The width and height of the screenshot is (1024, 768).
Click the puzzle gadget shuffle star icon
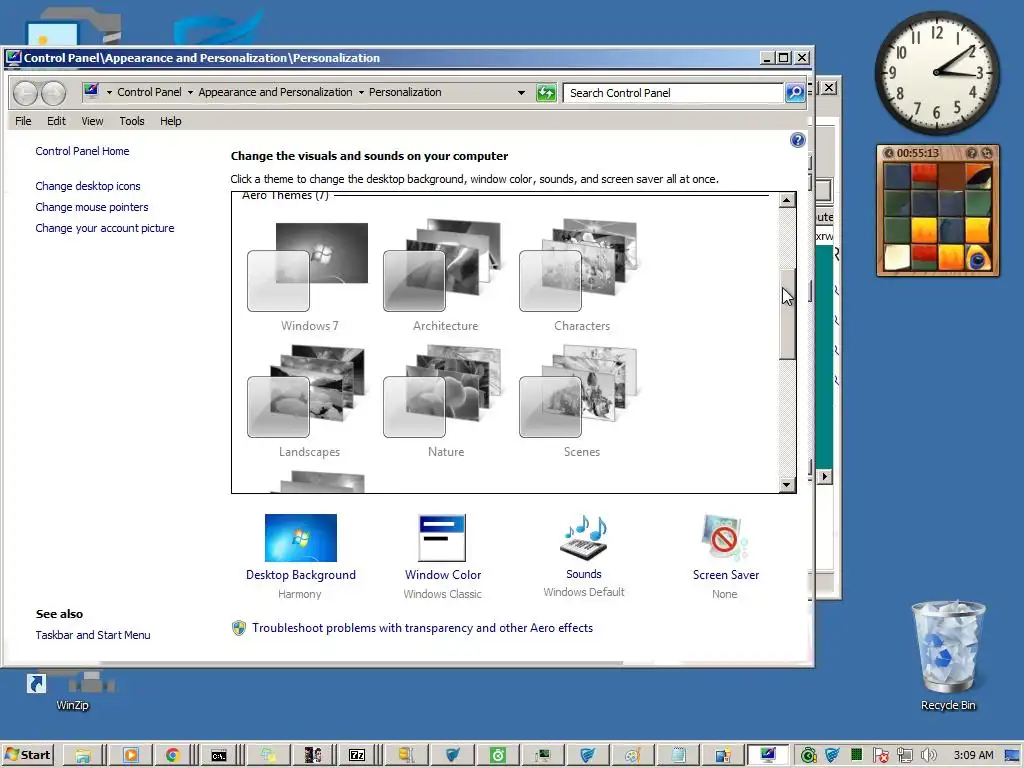point(987,153)
